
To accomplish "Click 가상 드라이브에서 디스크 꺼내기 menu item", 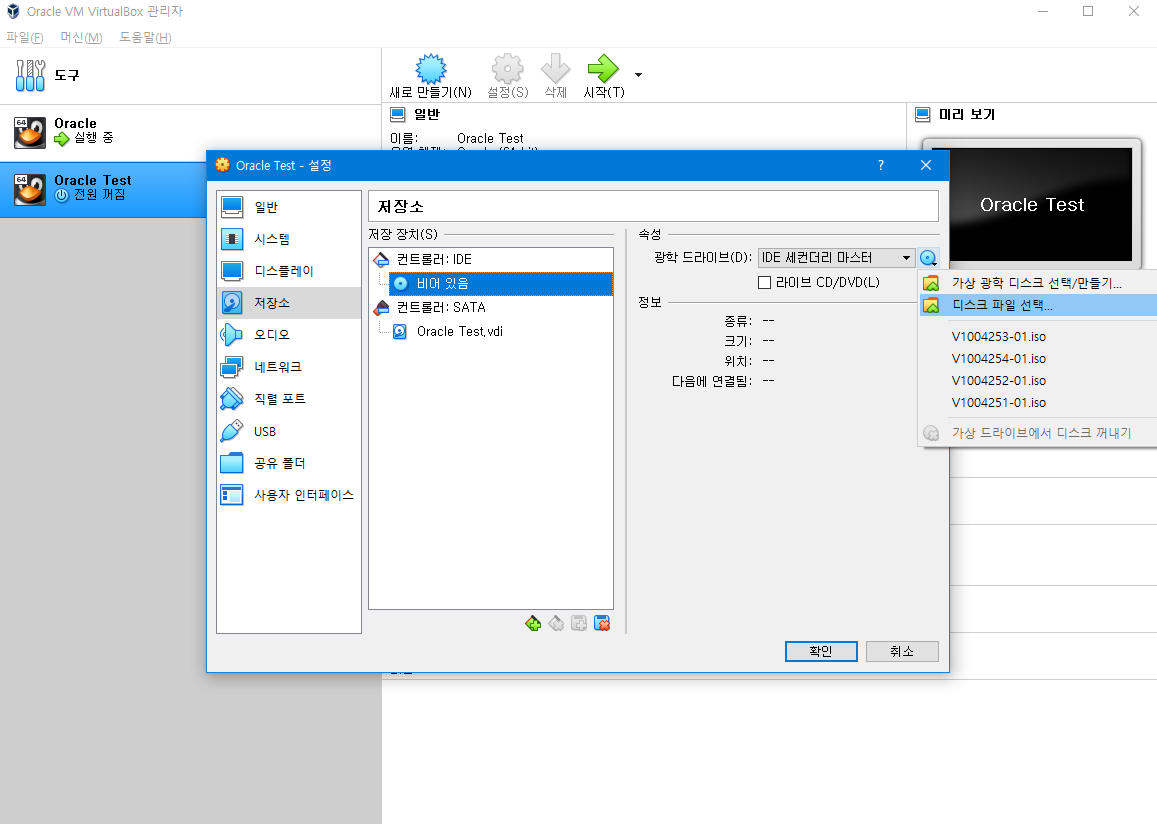I will coord(1037,433).
